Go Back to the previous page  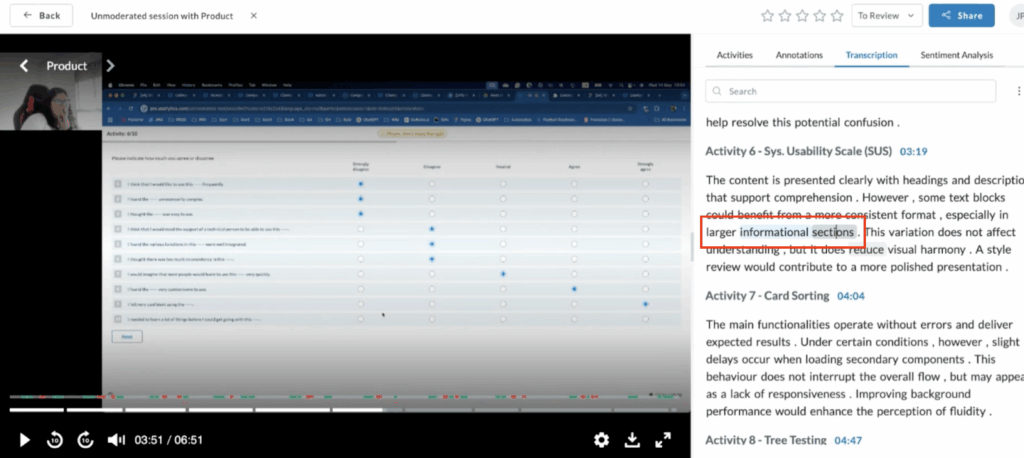41,16
